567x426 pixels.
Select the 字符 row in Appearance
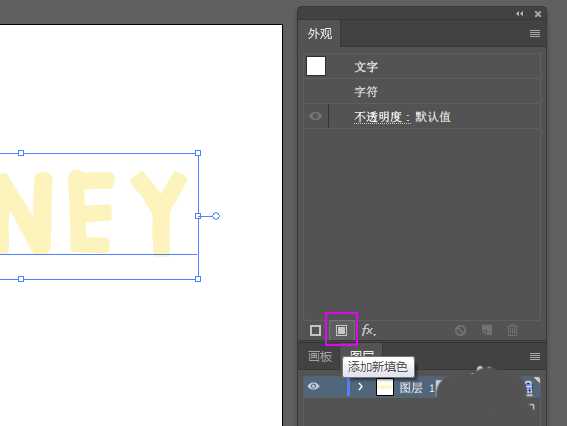422,91
